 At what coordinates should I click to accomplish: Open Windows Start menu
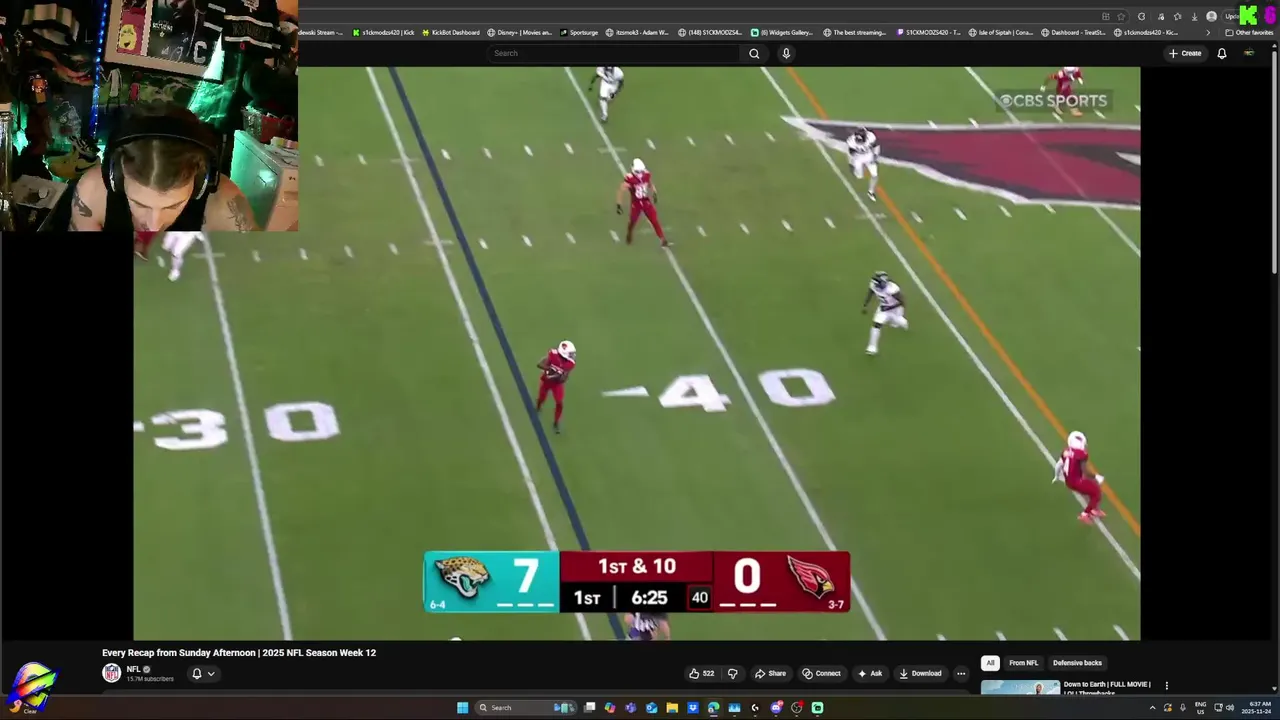(462, 707)
